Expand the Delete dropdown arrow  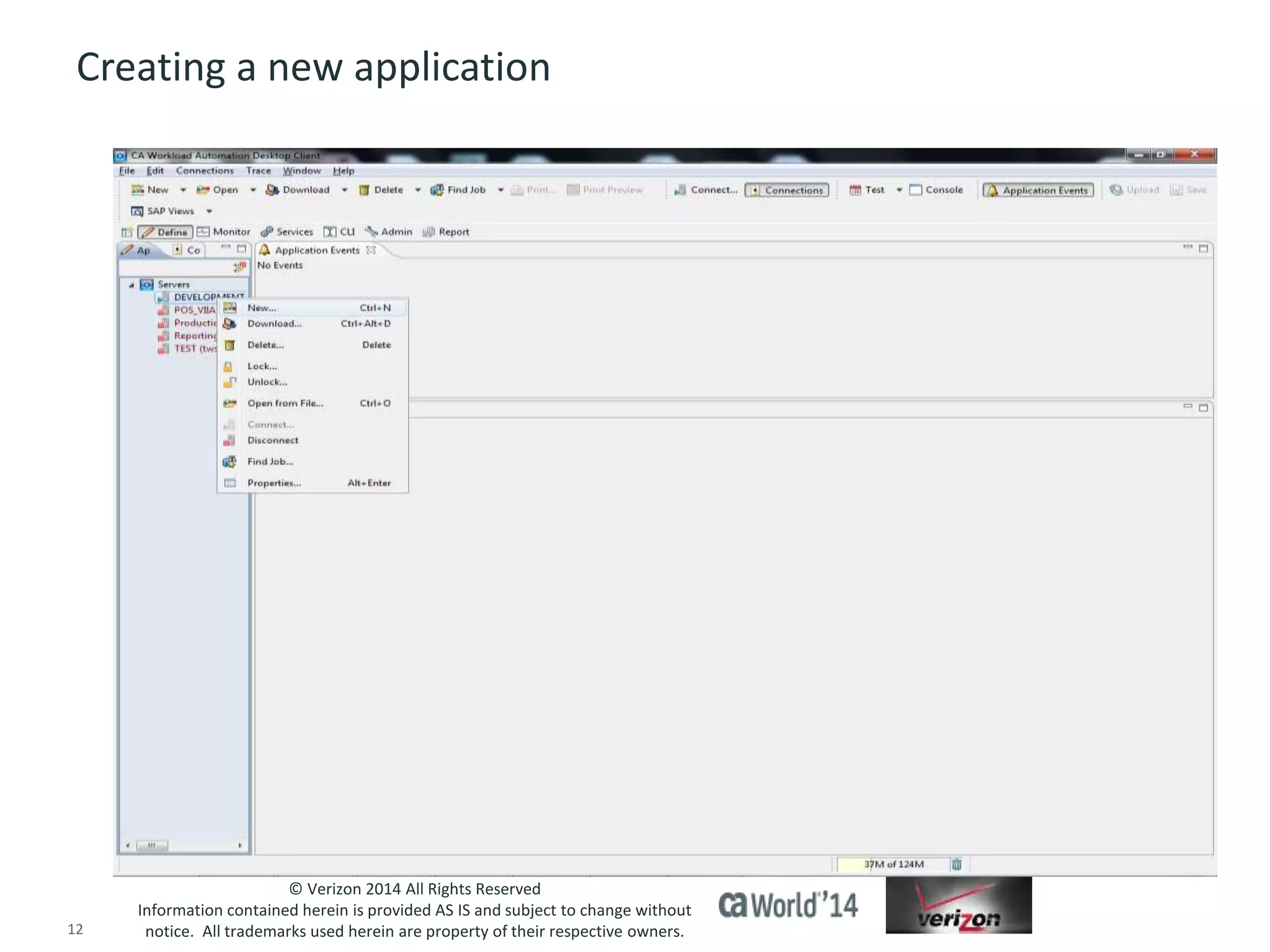pyautogui.click(x=417, y=190)
